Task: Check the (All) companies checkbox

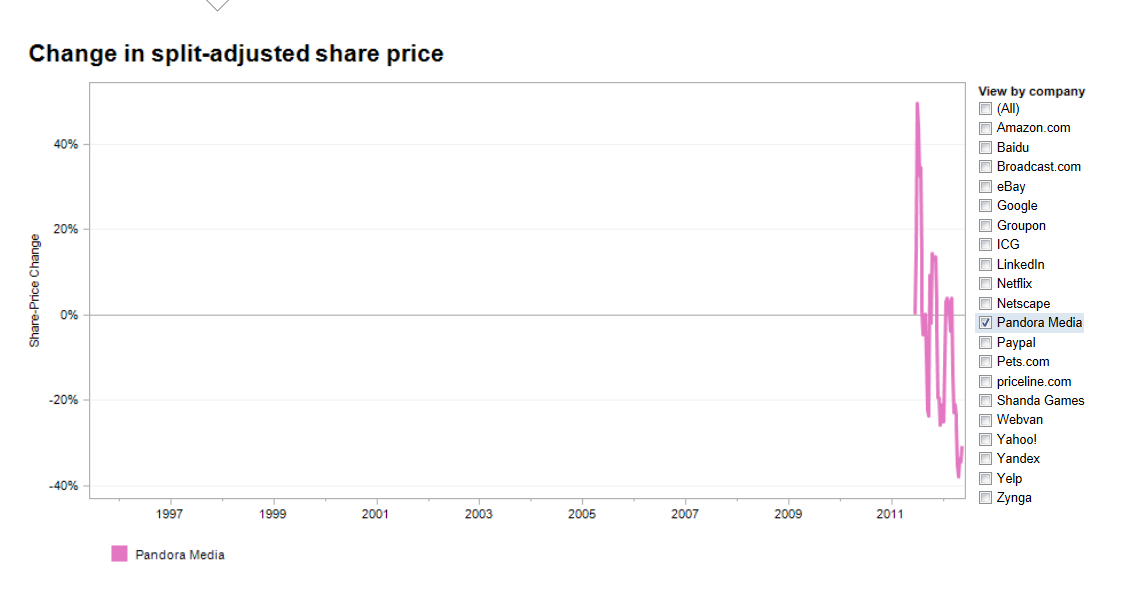Action: (x=986, y=109)
